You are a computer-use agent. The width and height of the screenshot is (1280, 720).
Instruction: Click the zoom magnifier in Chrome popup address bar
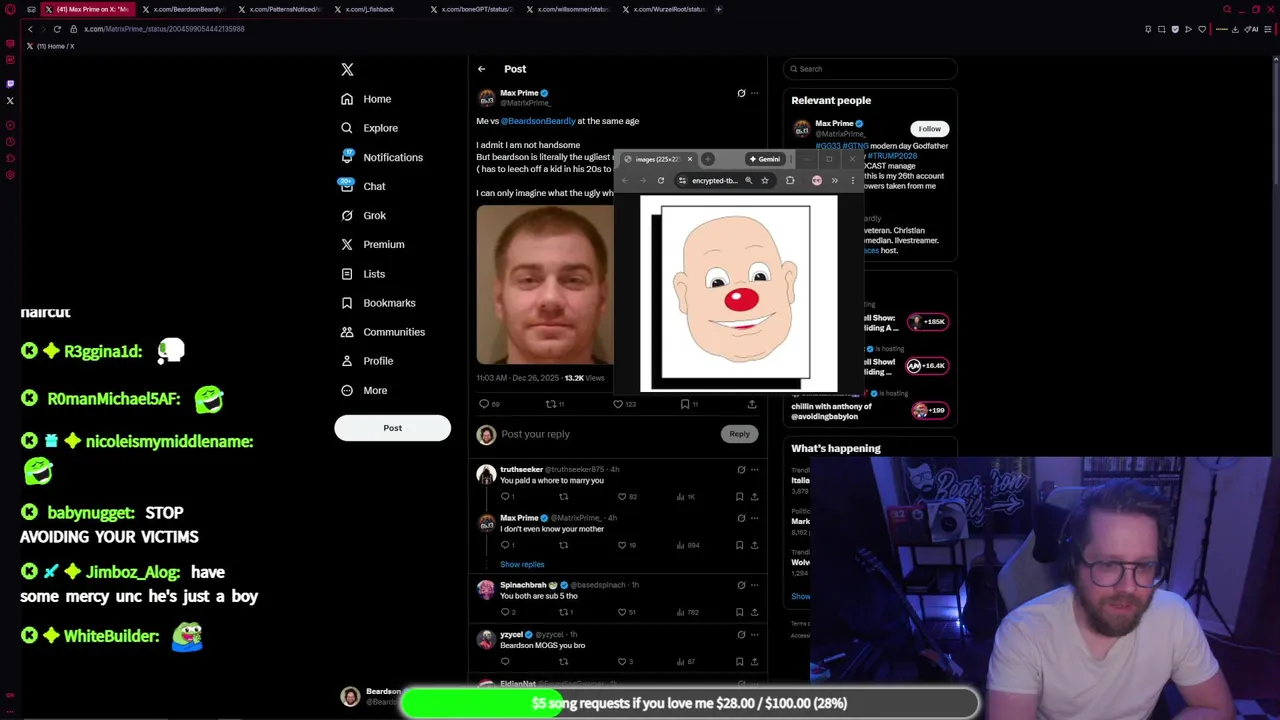point(748,181)
